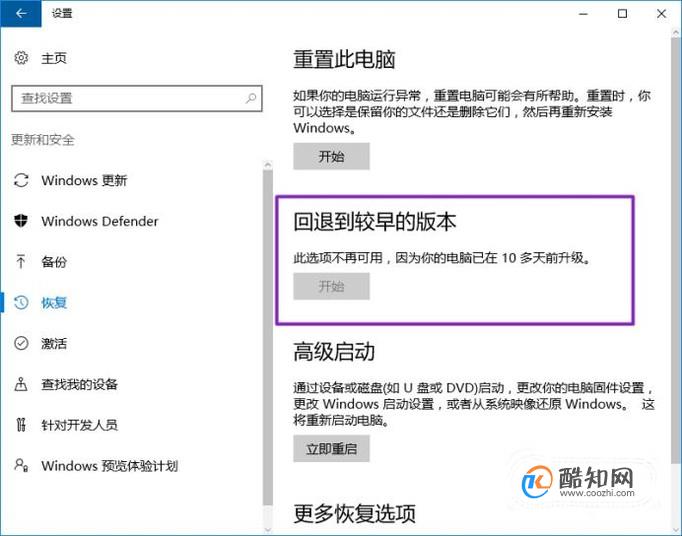Select 恢复 recovery section

54,303
